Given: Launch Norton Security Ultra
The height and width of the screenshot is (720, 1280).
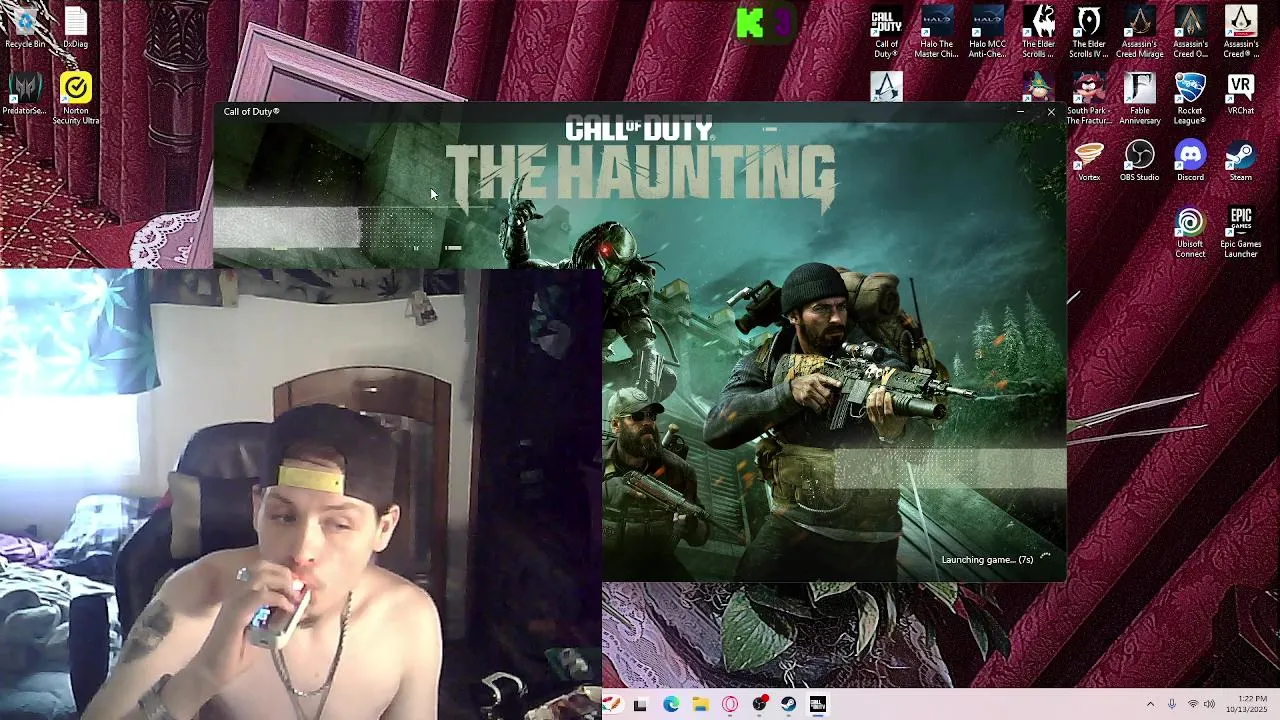Looking at the screenshot, I should (76, 100).
